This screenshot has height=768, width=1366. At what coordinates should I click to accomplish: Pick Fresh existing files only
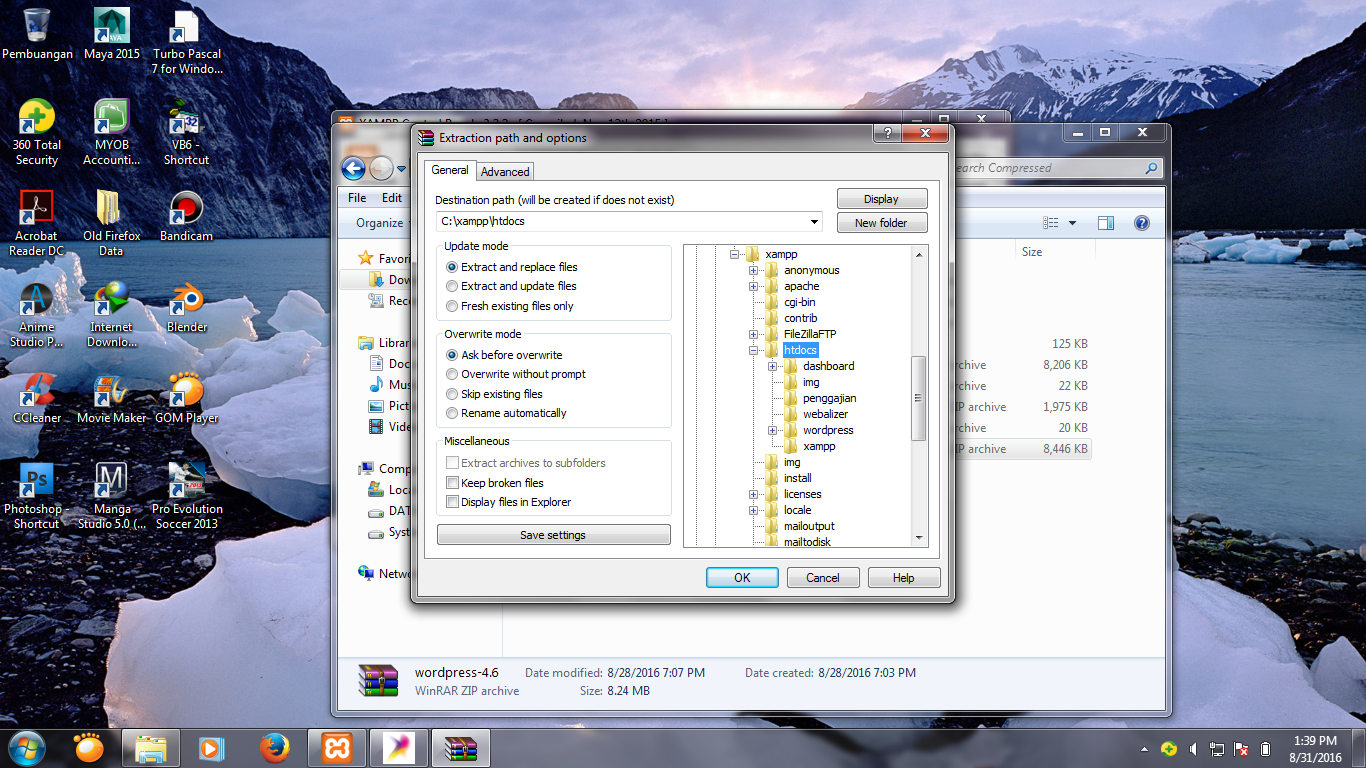510,306
